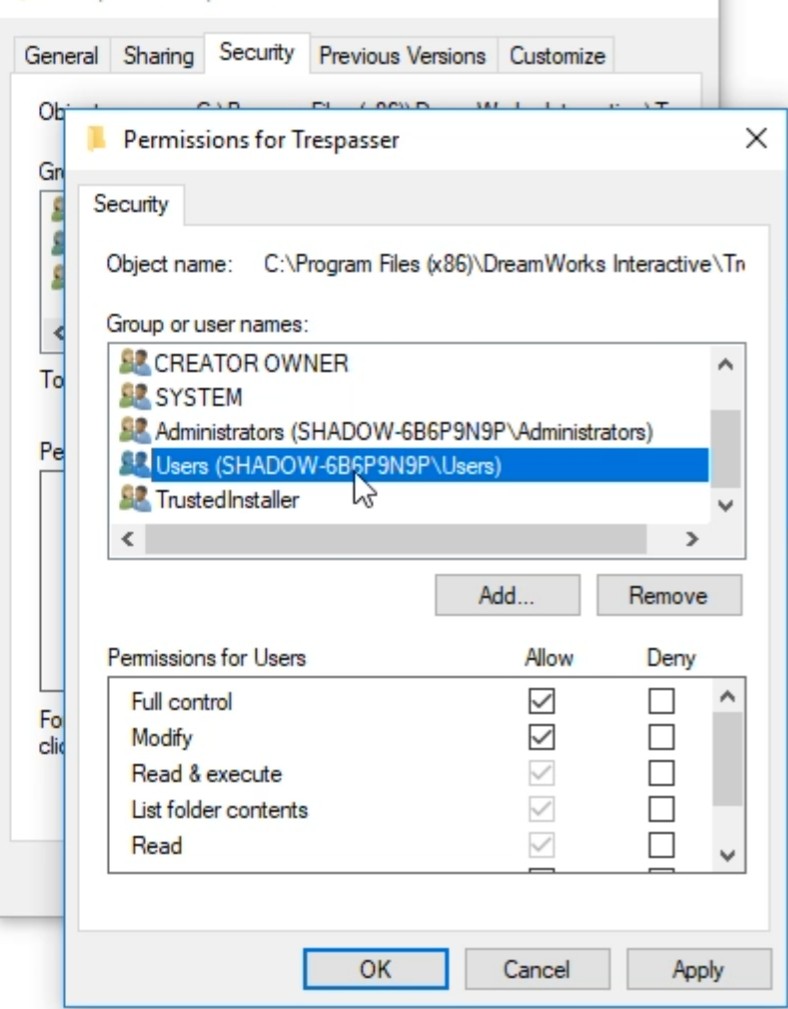Click the Users group icon
The height and width of the screenshot is (1009, 788).
tap(134, 465)
